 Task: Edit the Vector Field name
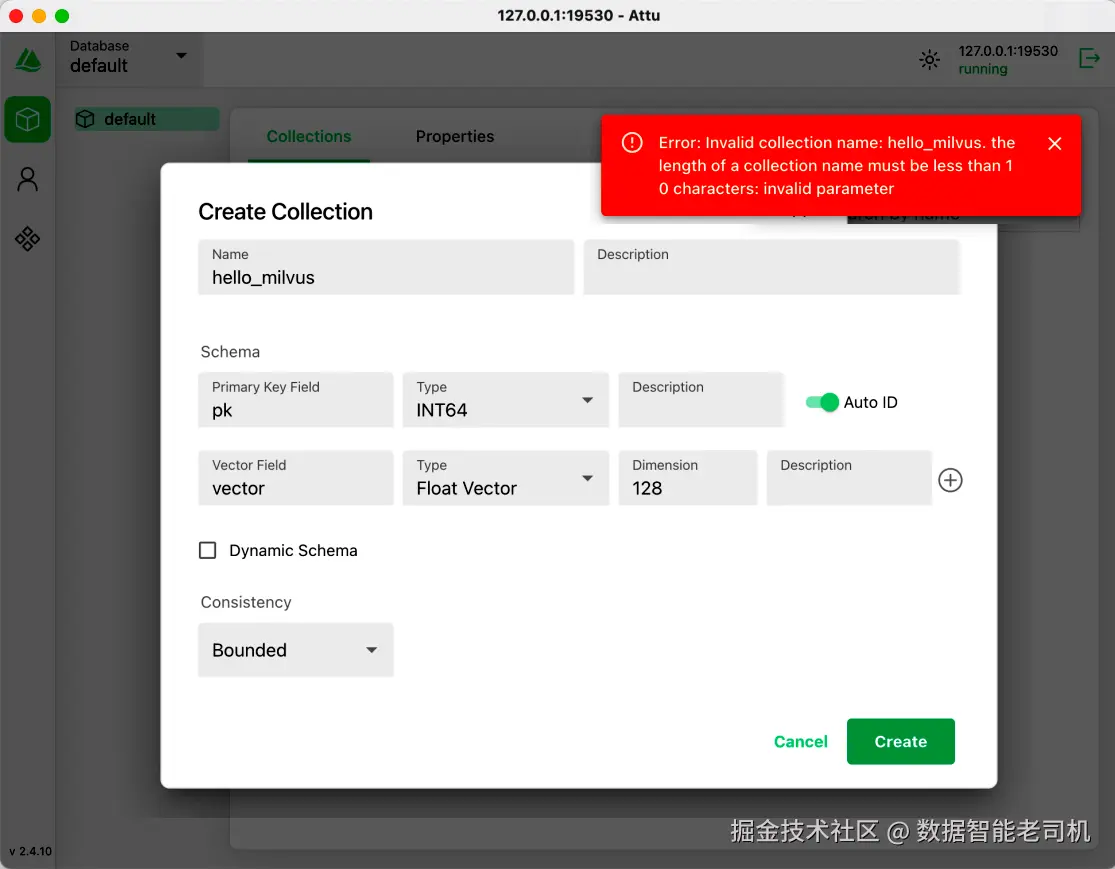click(296, 478)
